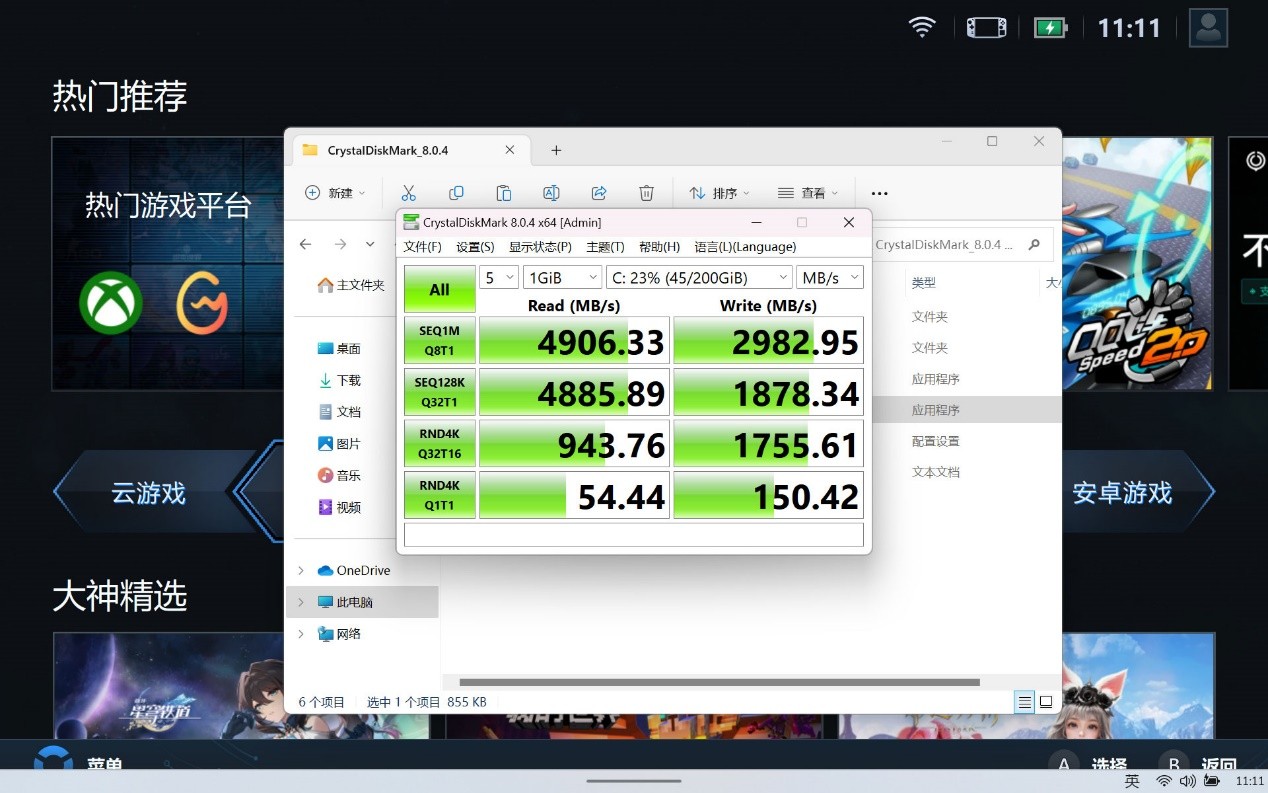Open the QQ Speed 2.0 game thumbnail

(x=1137, y=263)
